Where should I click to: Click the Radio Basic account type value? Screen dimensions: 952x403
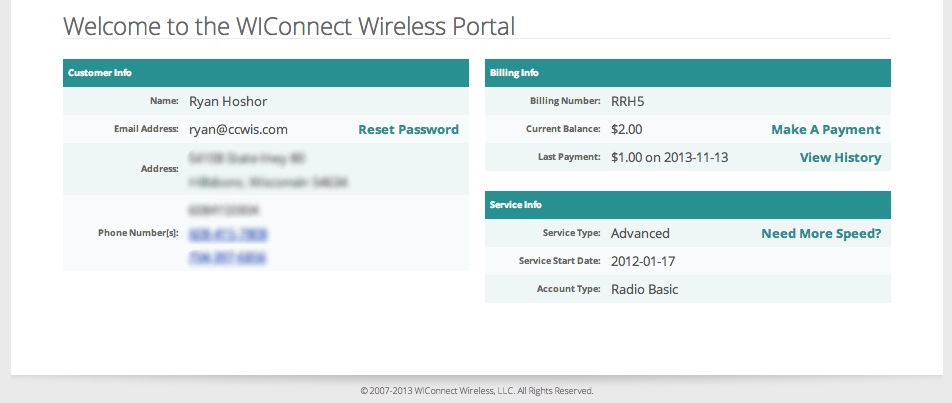[x=644, y=290]
